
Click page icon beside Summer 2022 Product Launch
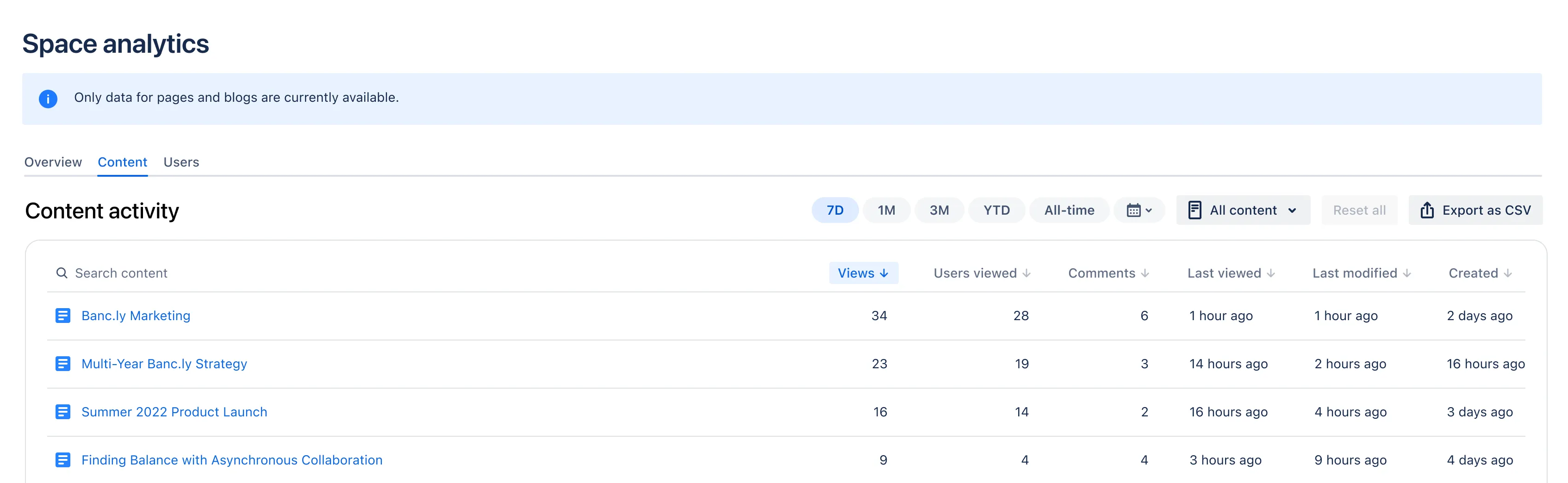tap(62, 412)
